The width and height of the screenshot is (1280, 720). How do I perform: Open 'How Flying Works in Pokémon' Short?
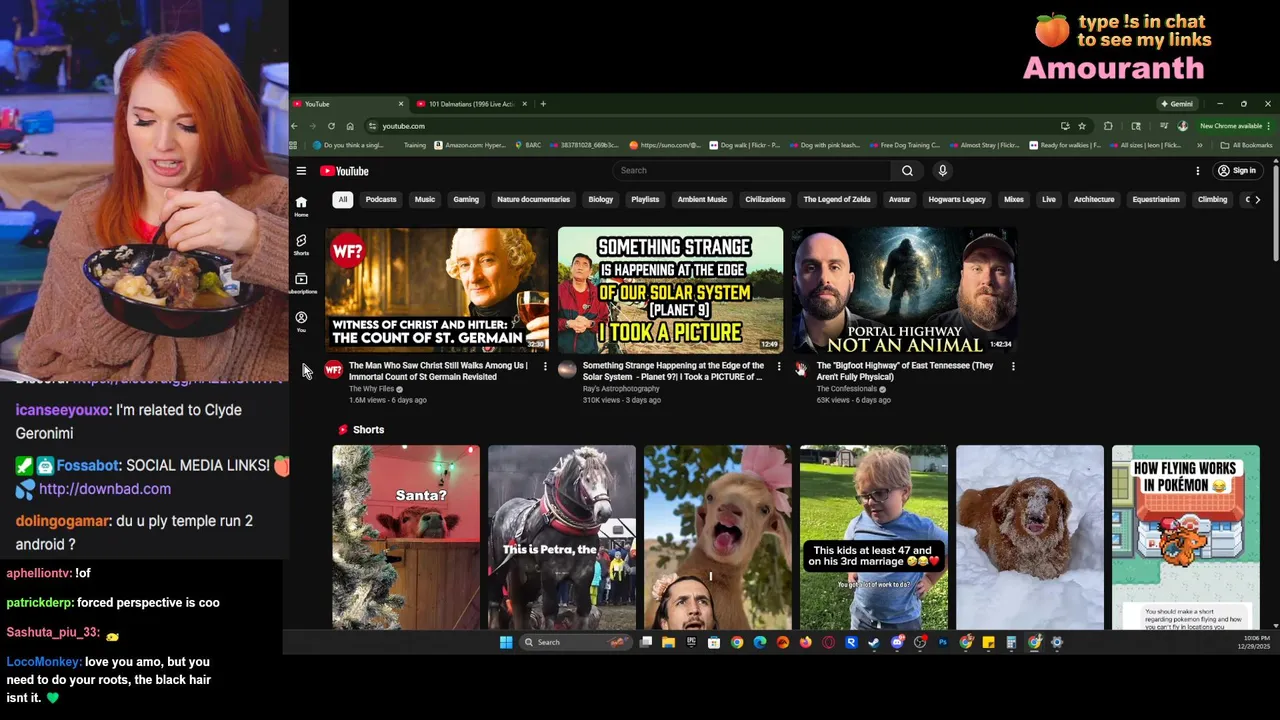pyautogui.click(x=1186, y=537)
